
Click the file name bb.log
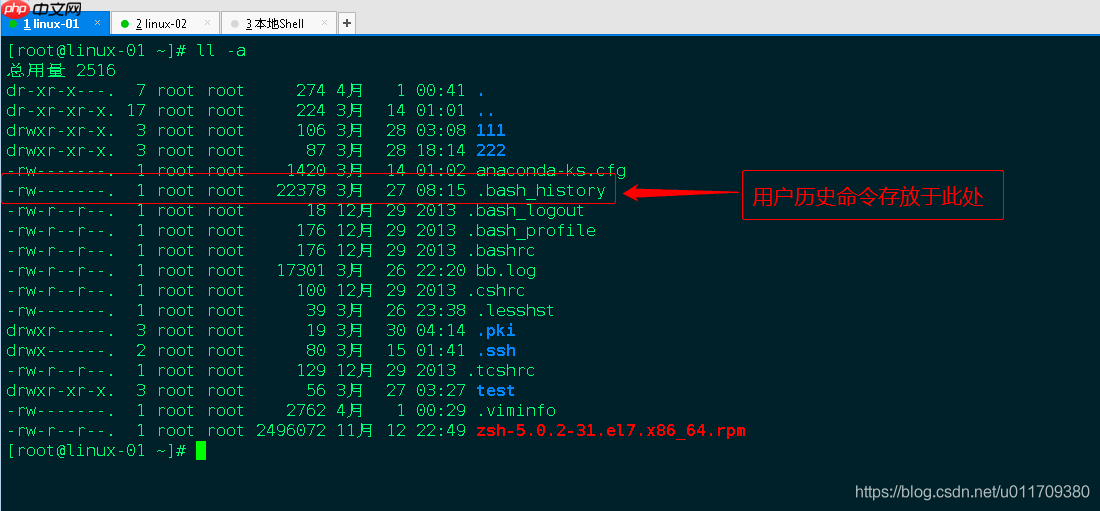coord(505,270)
